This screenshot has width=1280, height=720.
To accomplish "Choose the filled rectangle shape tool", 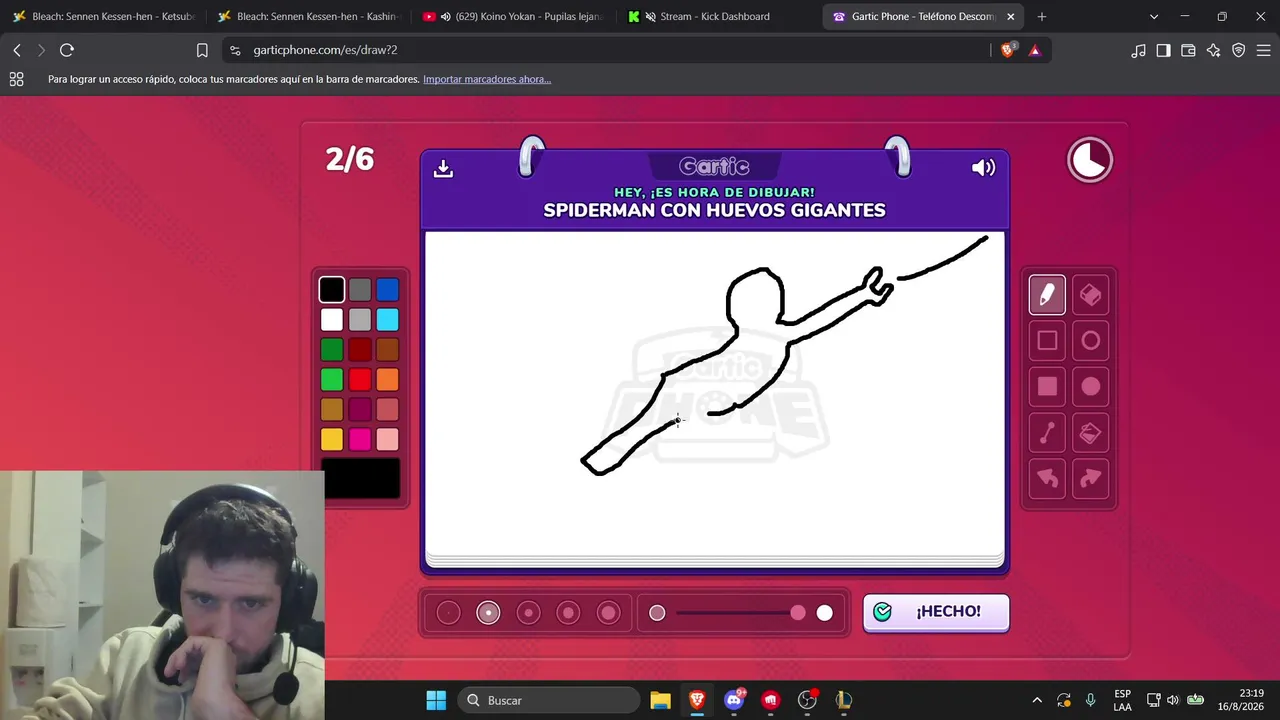I will pyautogui.click(x=1047, y=387).
